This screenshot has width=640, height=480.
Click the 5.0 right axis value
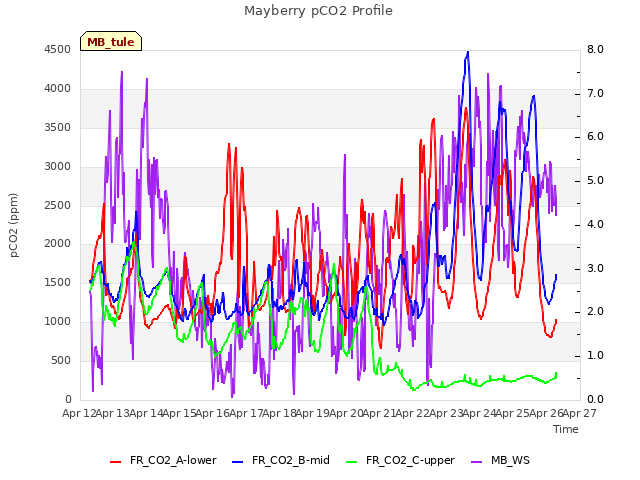point(595,180)
